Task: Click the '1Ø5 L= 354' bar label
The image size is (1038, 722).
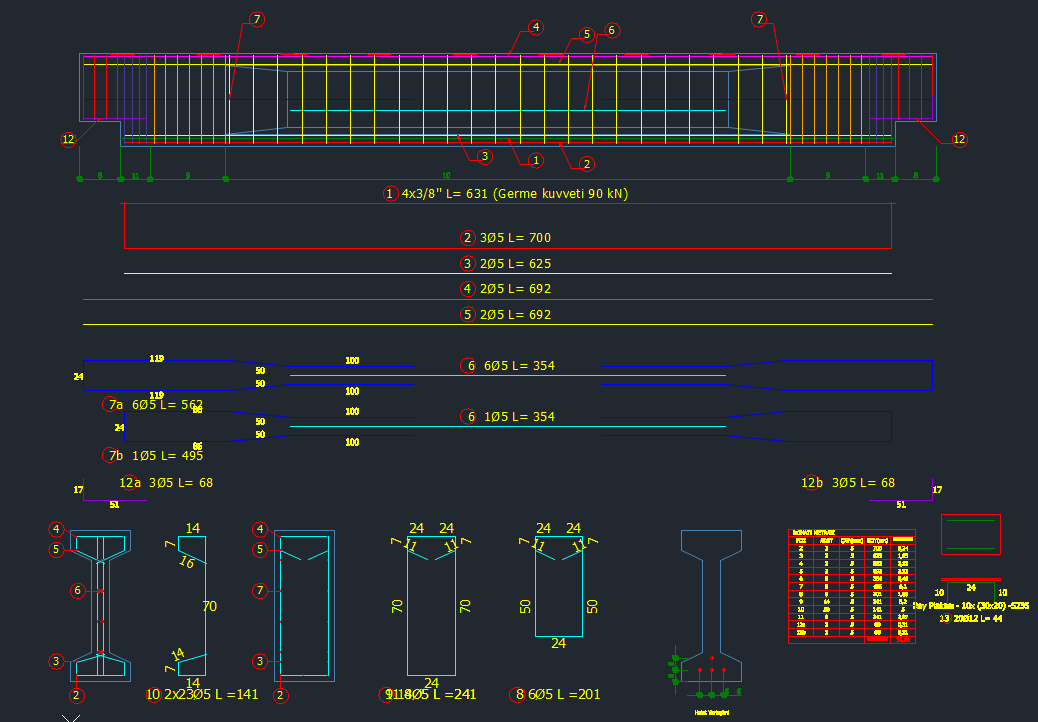Action: (x=518, y=417)
